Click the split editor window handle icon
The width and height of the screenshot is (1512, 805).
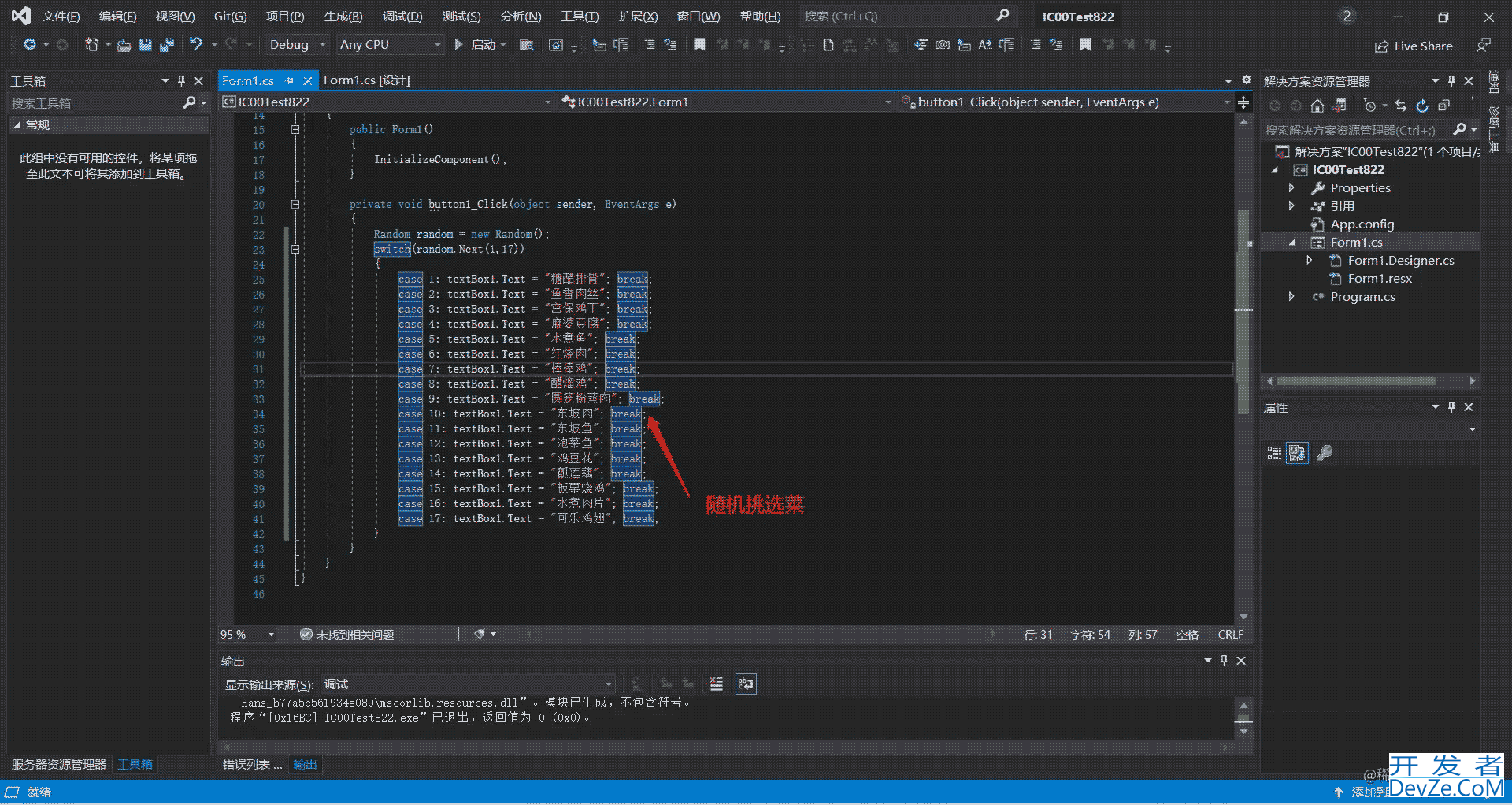[1243, 102]
